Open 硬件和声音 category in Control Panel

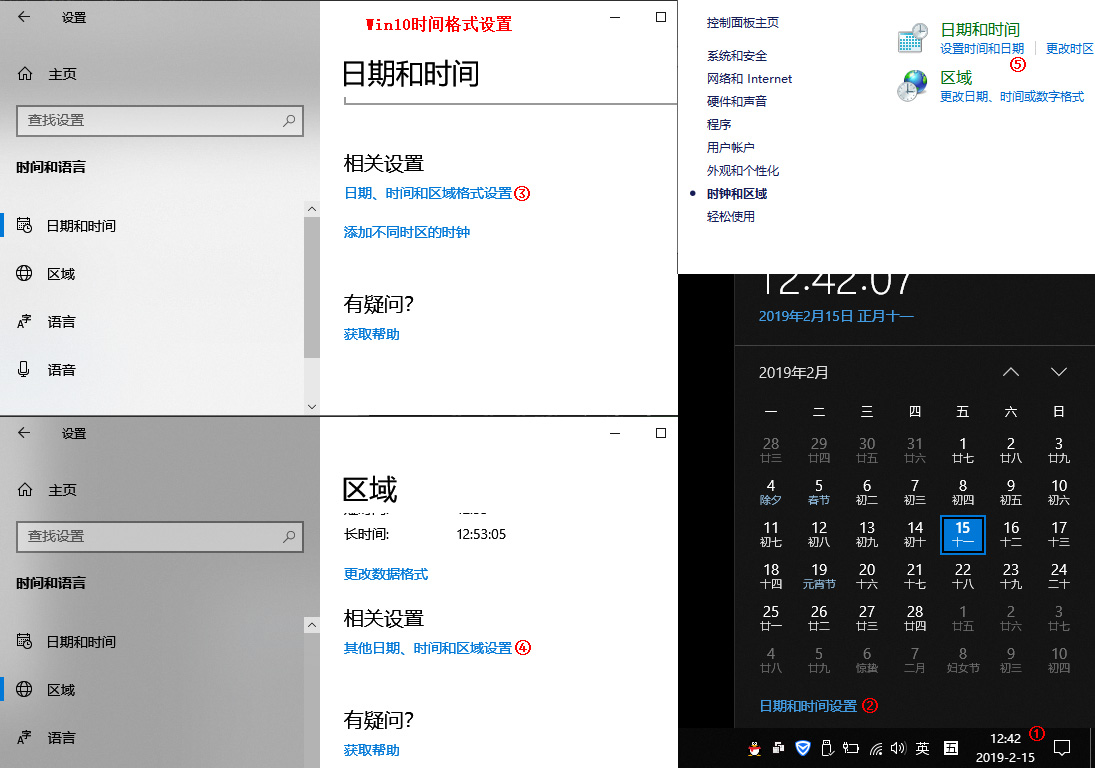click(x=737, y=102)
